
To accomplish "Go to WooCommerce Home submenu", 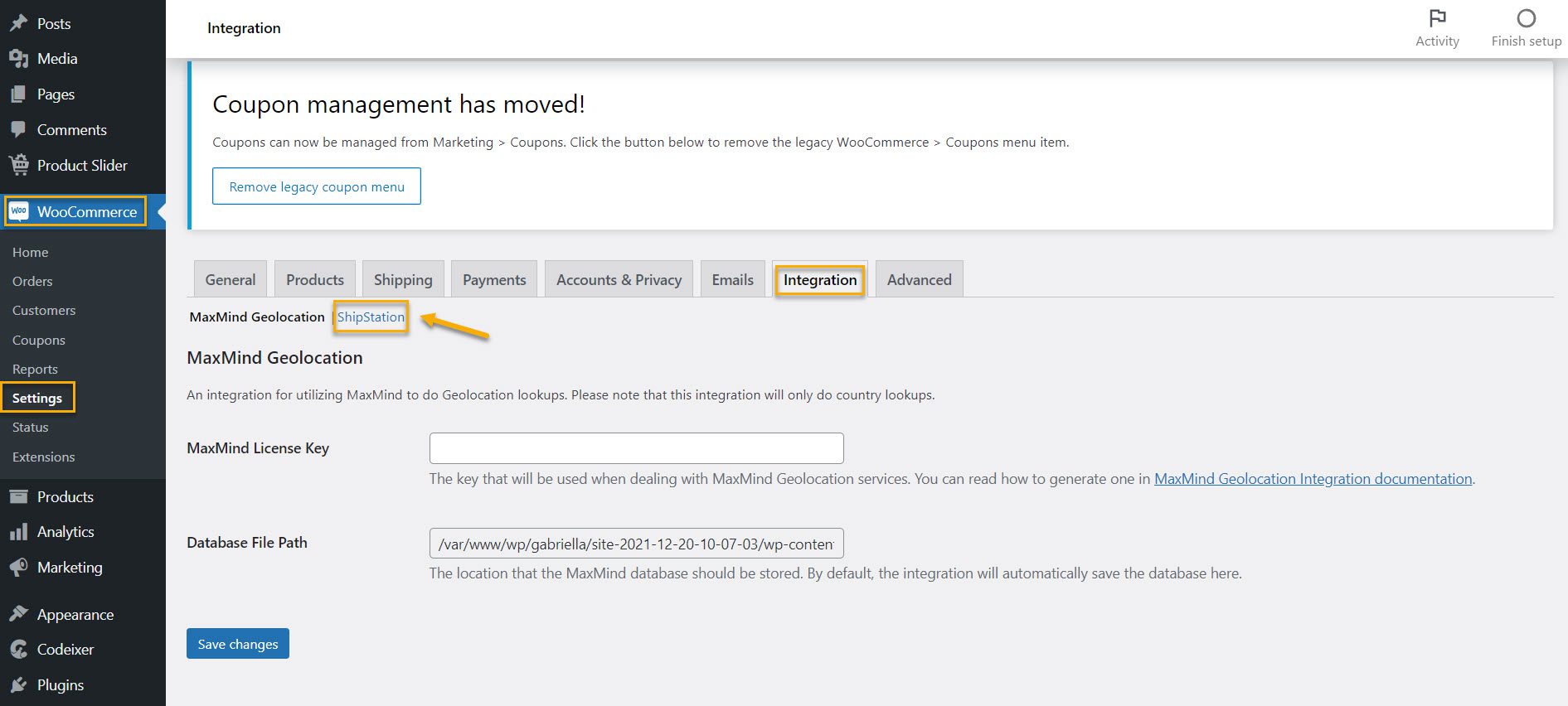I will click(x=31, y=253).
